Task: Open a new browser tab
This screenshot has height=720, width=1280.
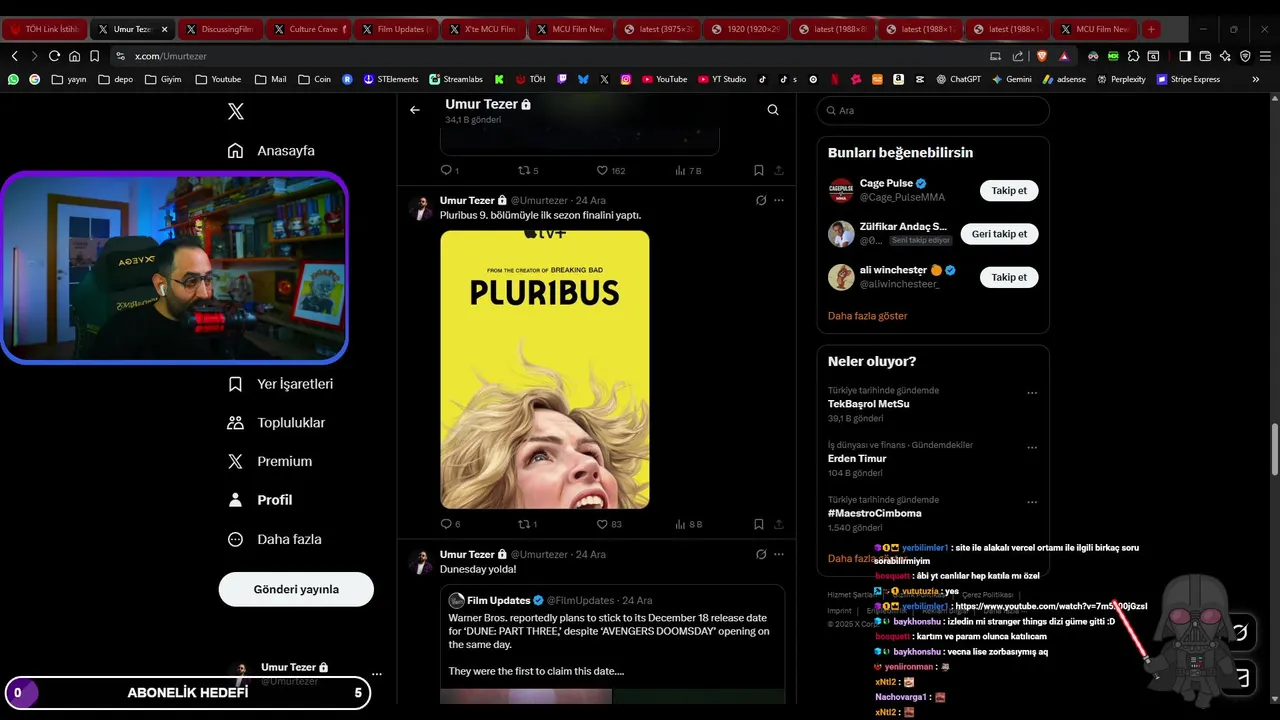Action: 1151,29
